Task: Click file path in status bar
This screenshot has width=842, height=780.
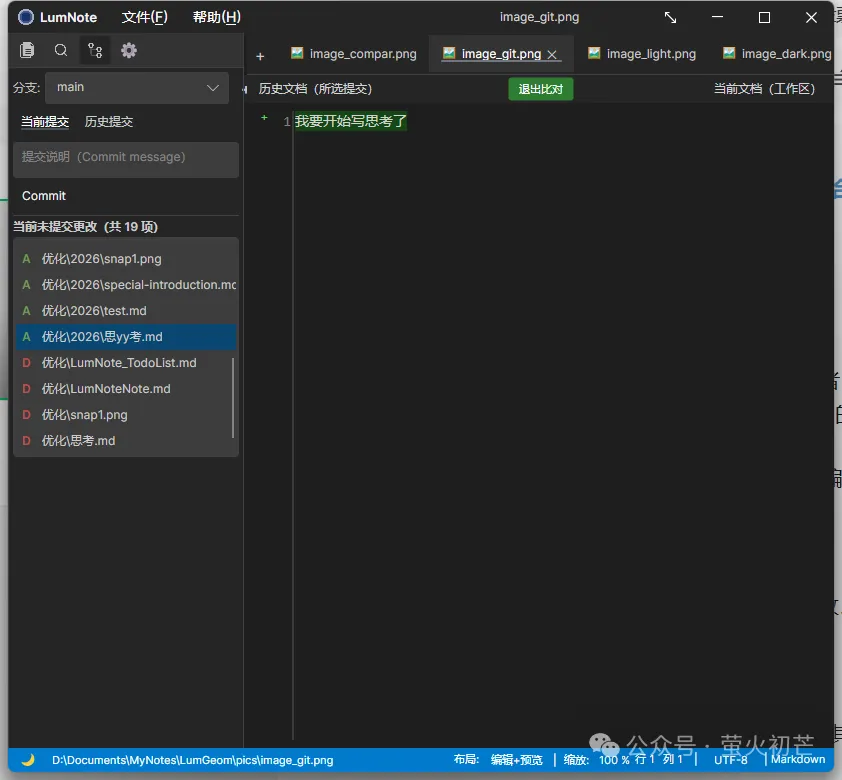Action: pyautogui.click(x=192, y=760)
